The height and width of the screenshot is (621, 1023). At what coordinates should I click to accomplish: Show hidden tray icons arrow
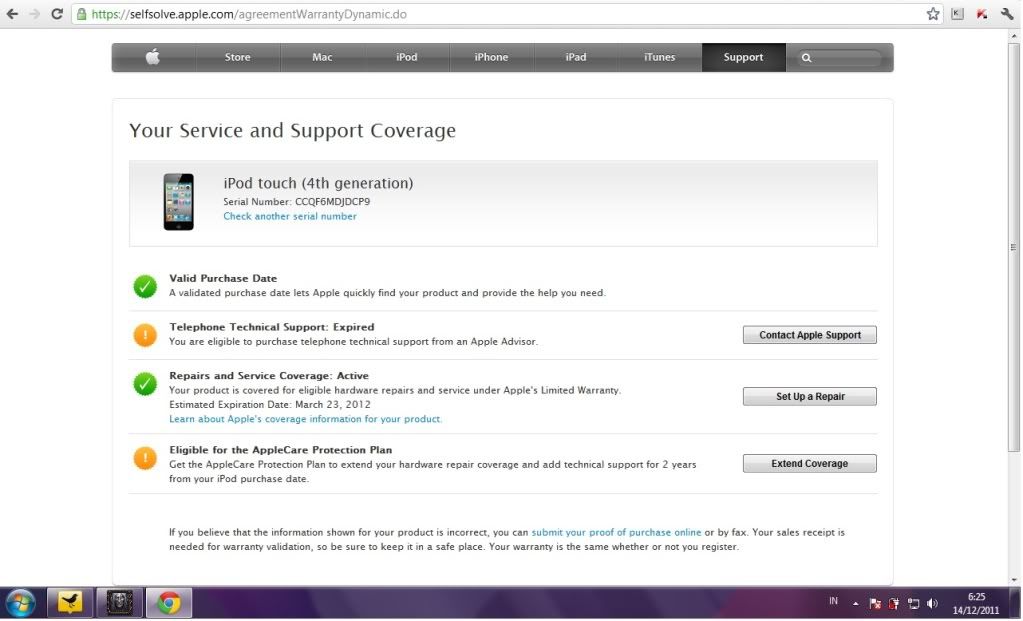click(855, 603)
